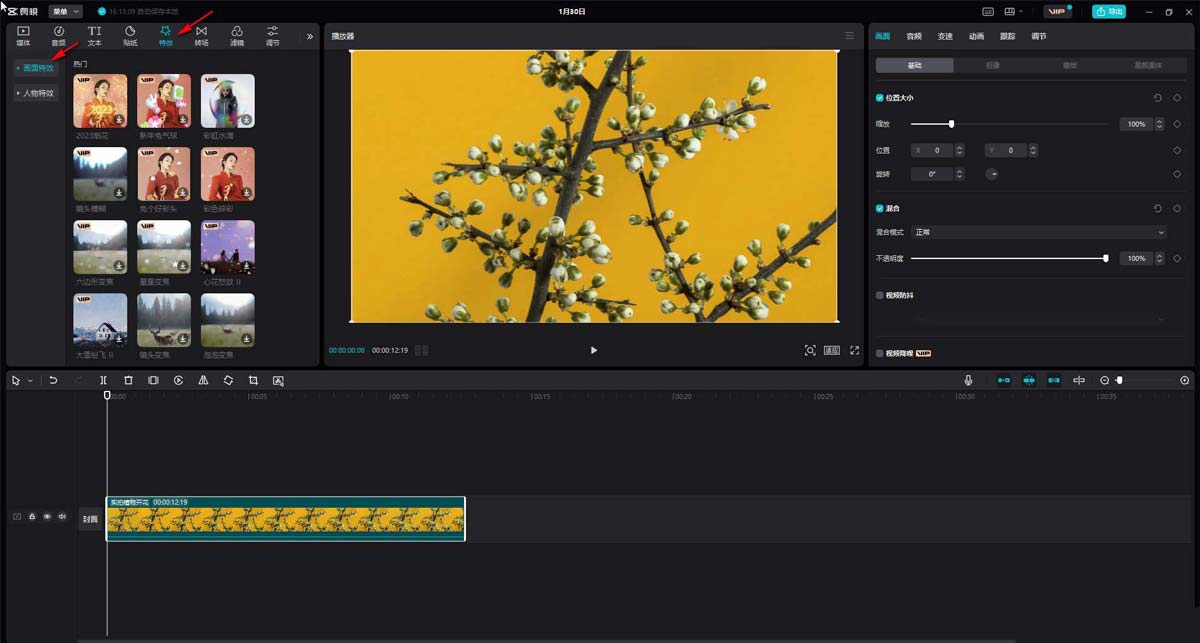Click the delete trash icon in timeline toolbar
The height and width of the screenshot is (643, 1200).
click(x=128, y=381)
